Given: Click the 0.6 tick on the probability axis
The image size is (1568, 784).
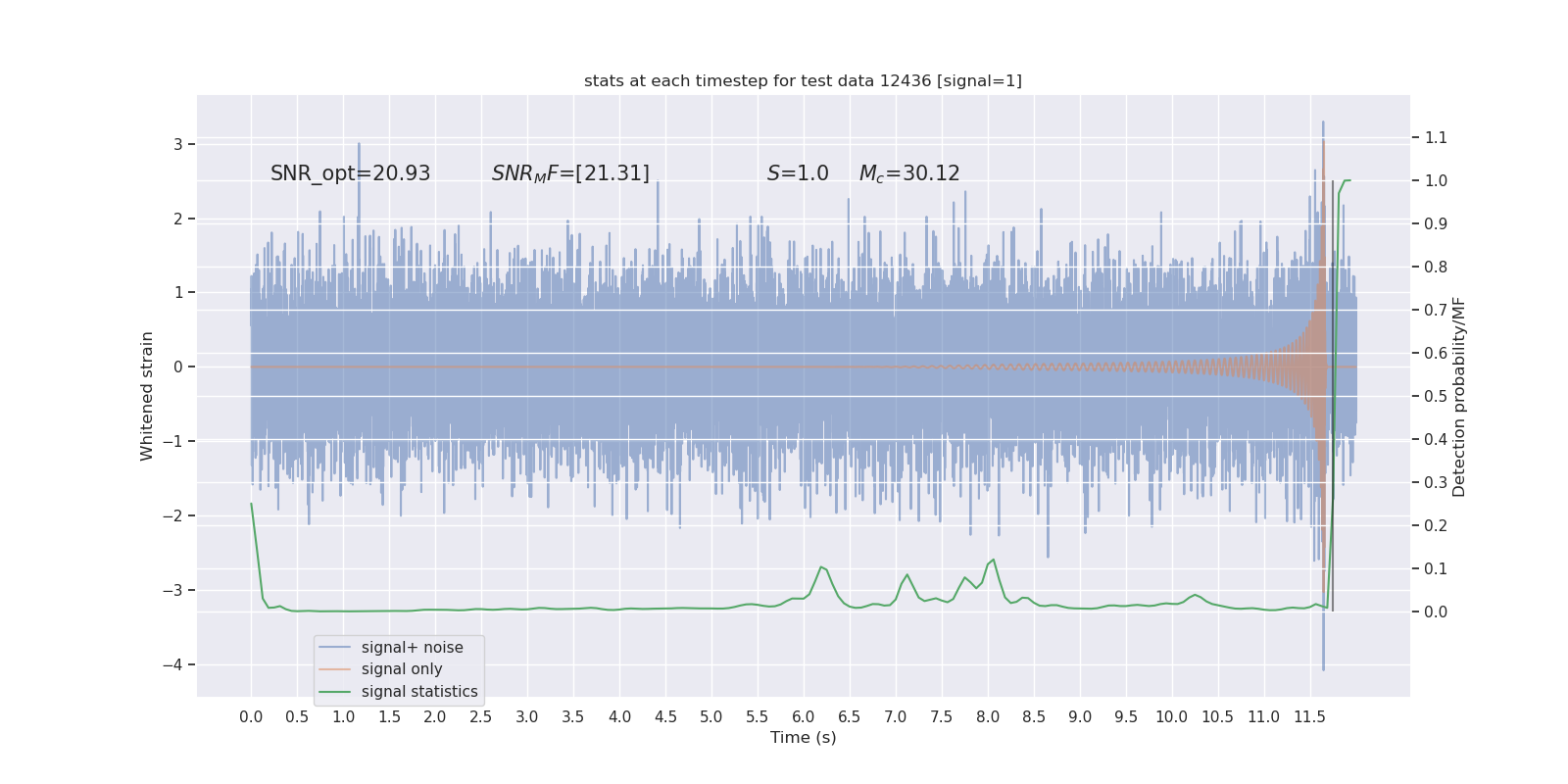Looking at the screenshot, I should tap(1436, 353).
